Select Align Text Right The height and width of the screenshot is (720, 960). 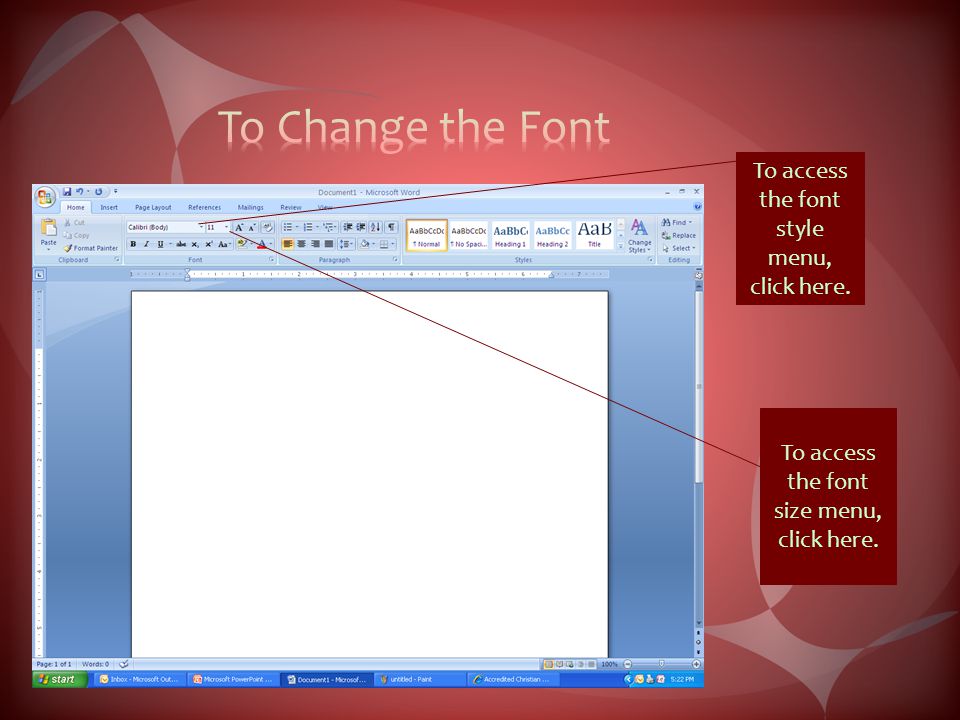315,244
